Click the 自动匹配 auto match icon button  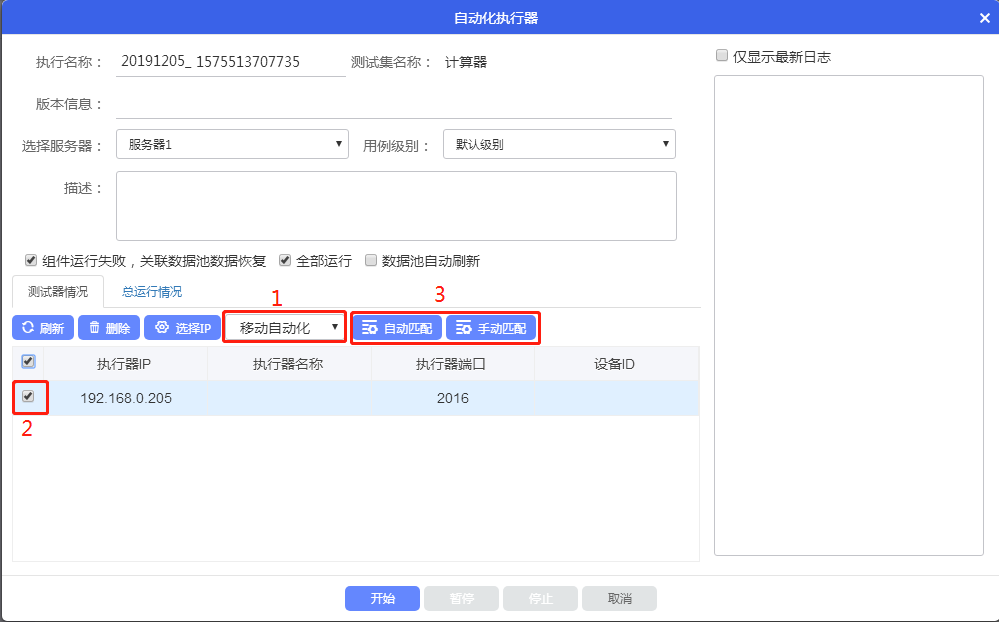(x=397, y=328)
